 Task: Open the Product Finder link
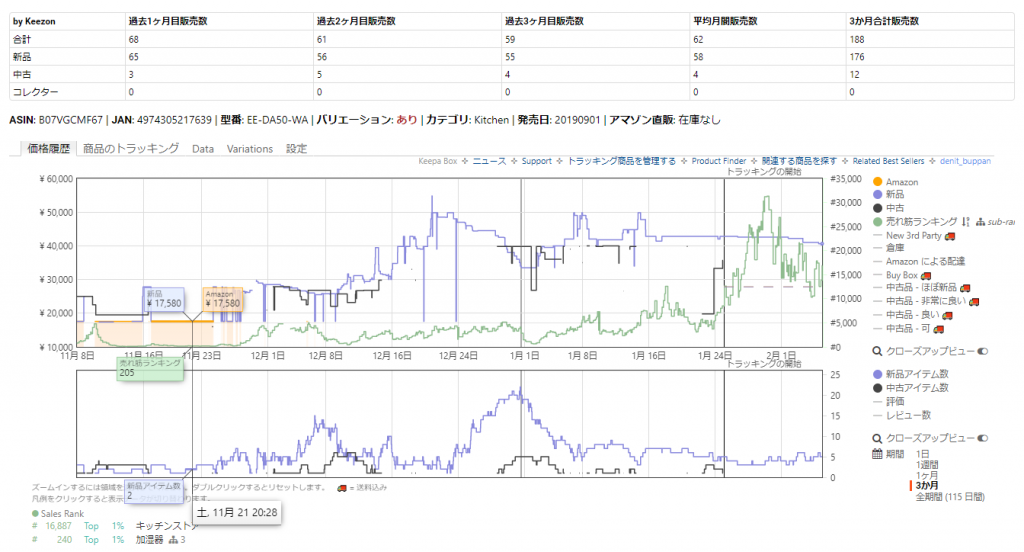coord(718,160)
